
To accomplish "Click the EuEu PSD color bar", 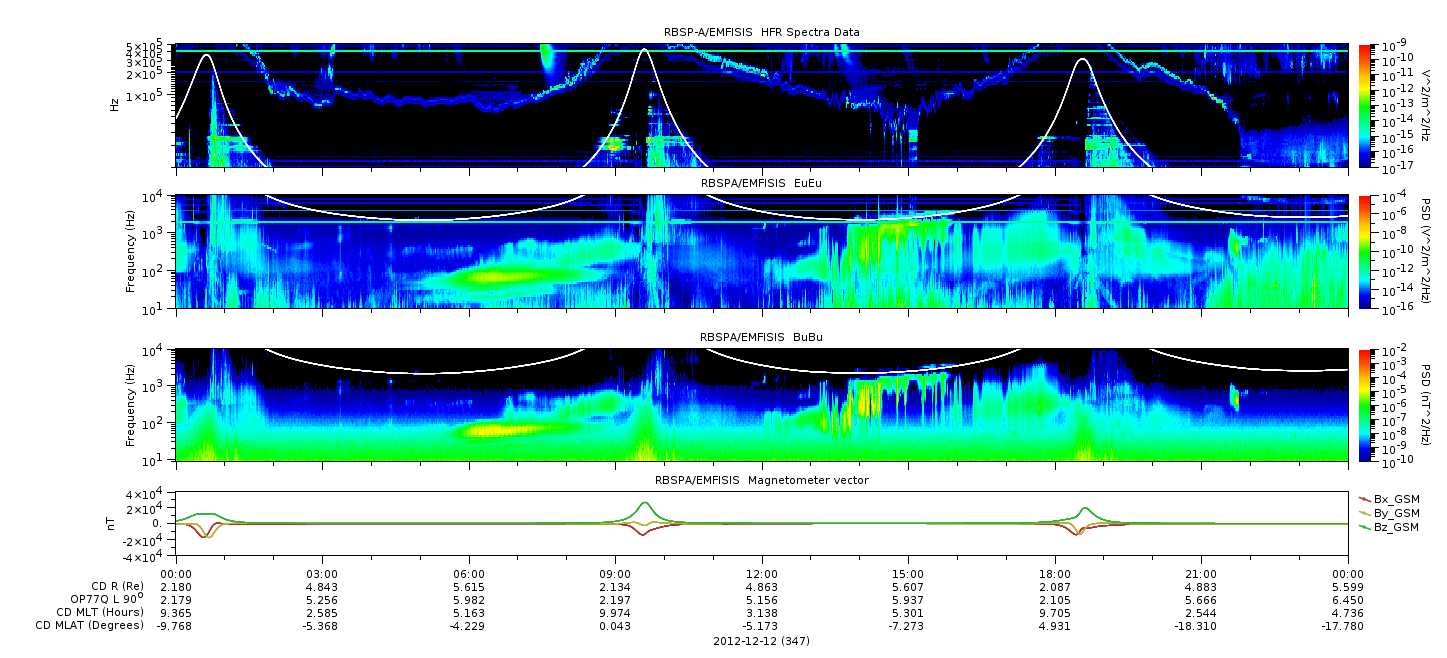I will tap(1364, 251).
